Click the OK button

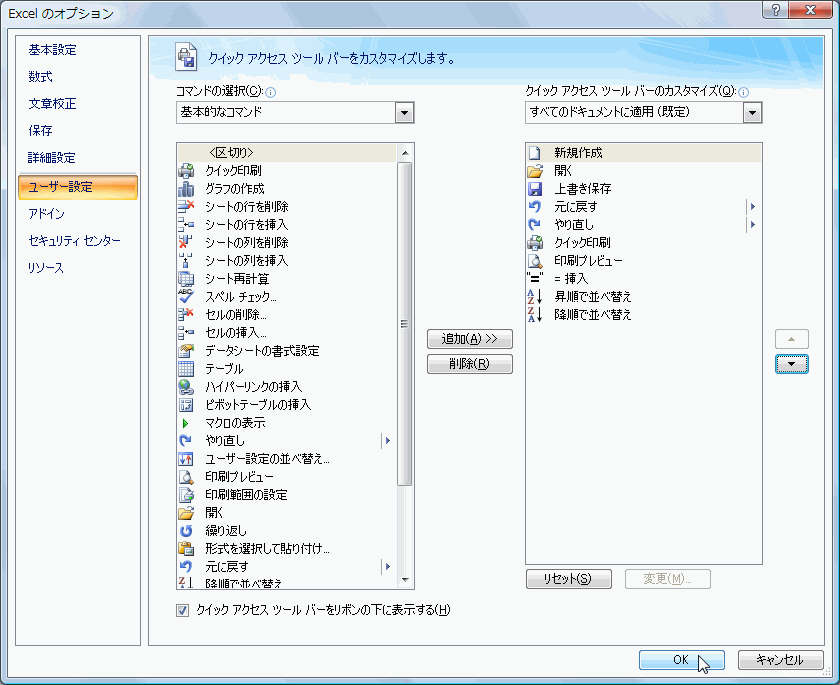coord(681,660)
